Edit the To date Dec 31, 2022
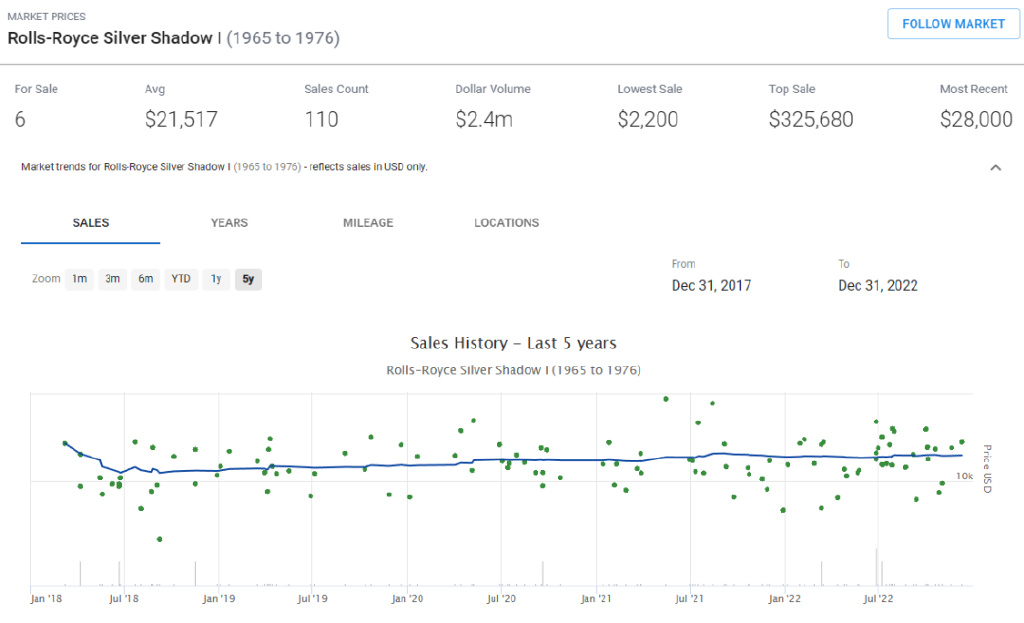This screenshot has width=1024, height=623. click(878, 285)
